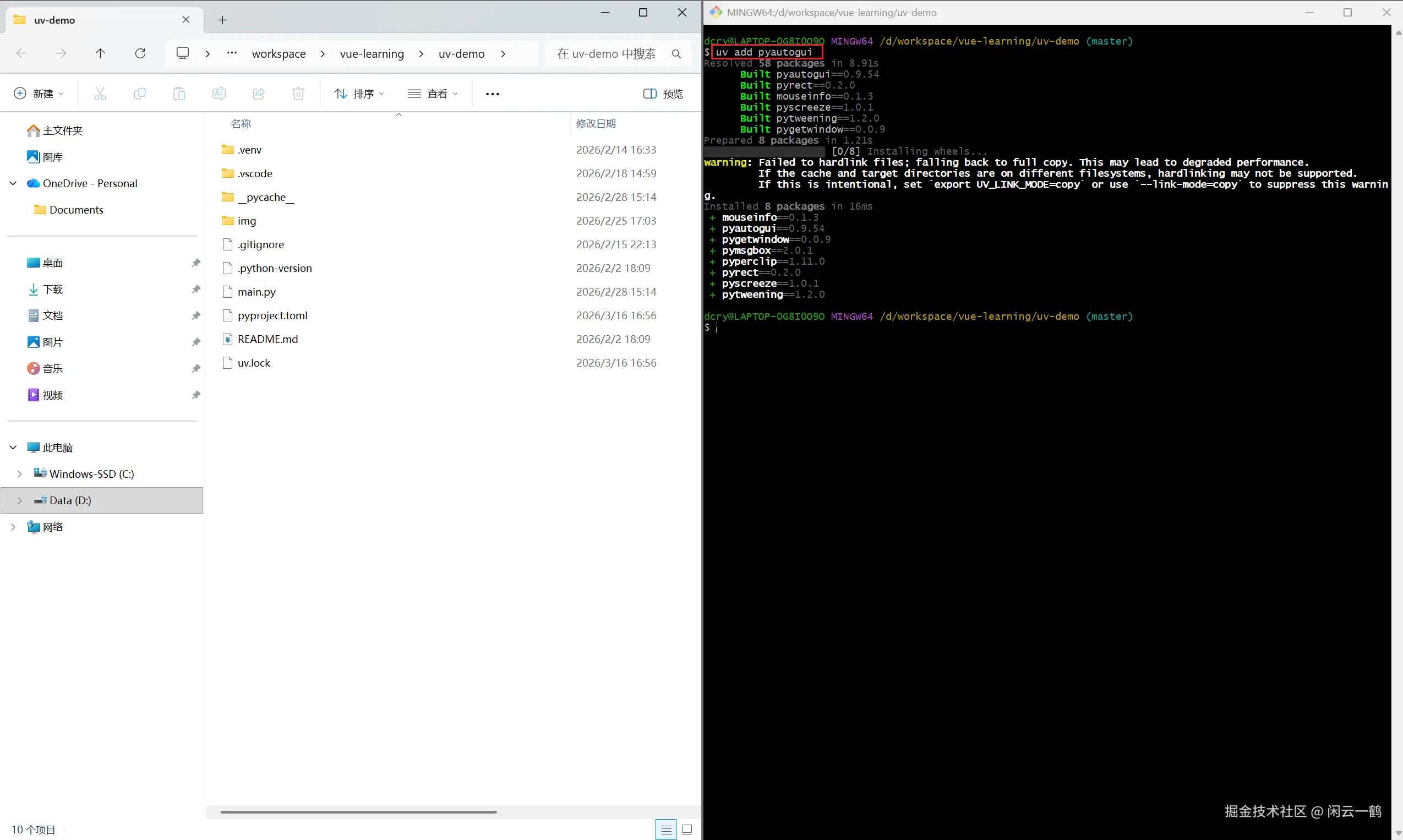Open the 新建 (New) dropdown
The image size is (1403, 840).
39,94
